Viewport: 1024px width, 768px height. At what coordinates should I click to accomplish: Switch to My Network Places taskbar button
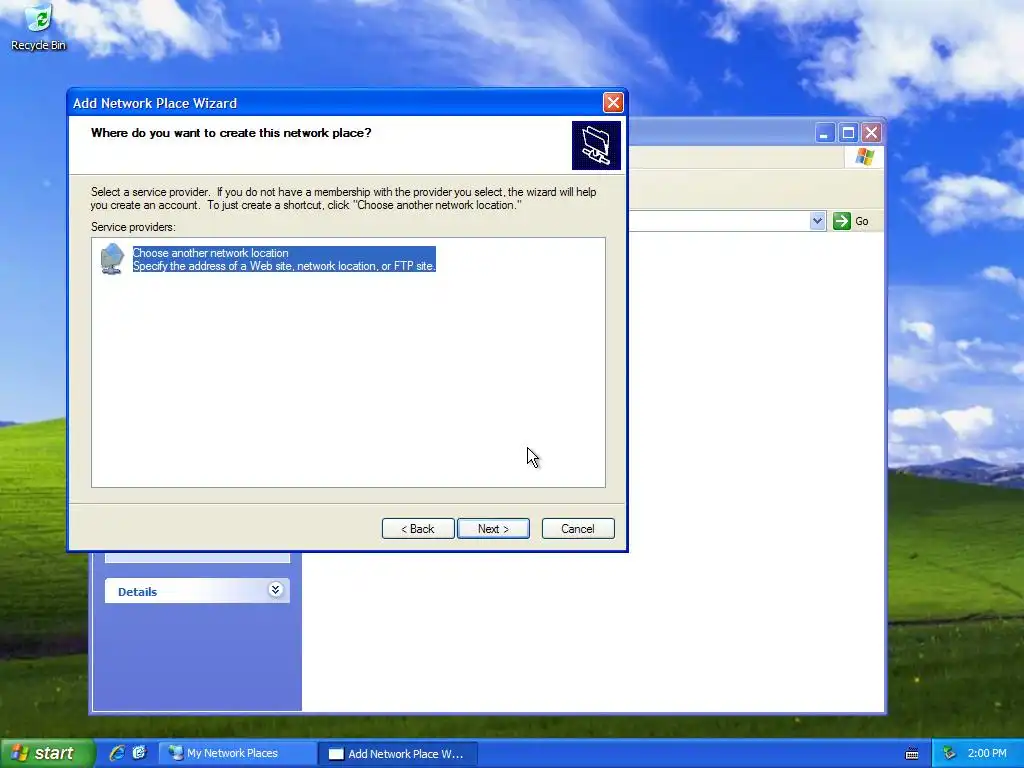tap(236, 753)
